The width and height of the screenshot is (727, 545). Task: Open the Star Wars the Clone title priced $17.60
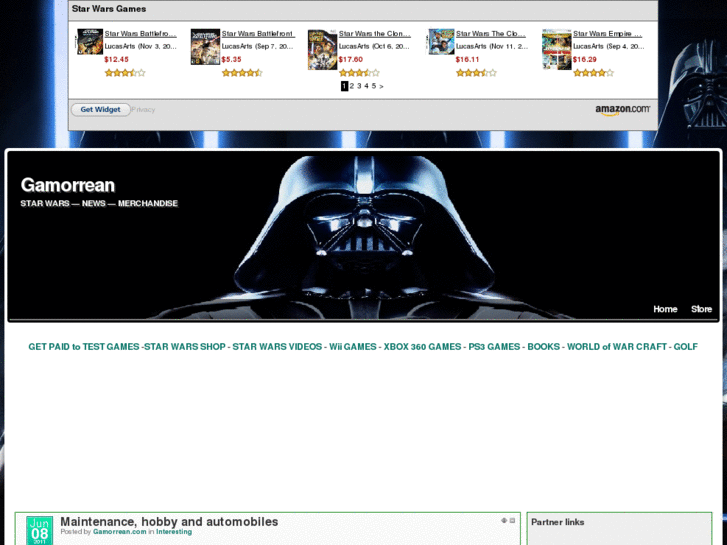(375, 34)
